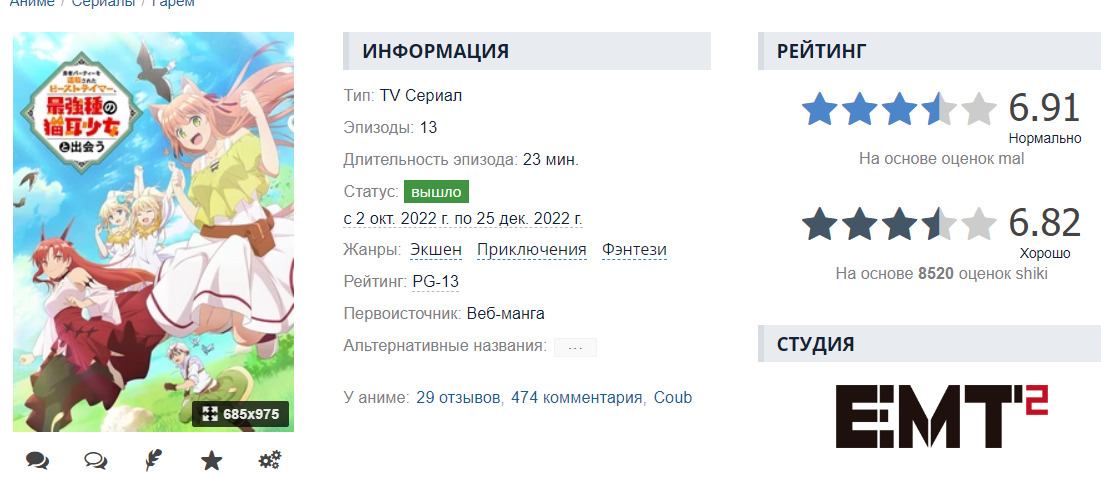Open the Приключения genre link
This screenshot has width=1101, height=477.
(x=531, y=250)
